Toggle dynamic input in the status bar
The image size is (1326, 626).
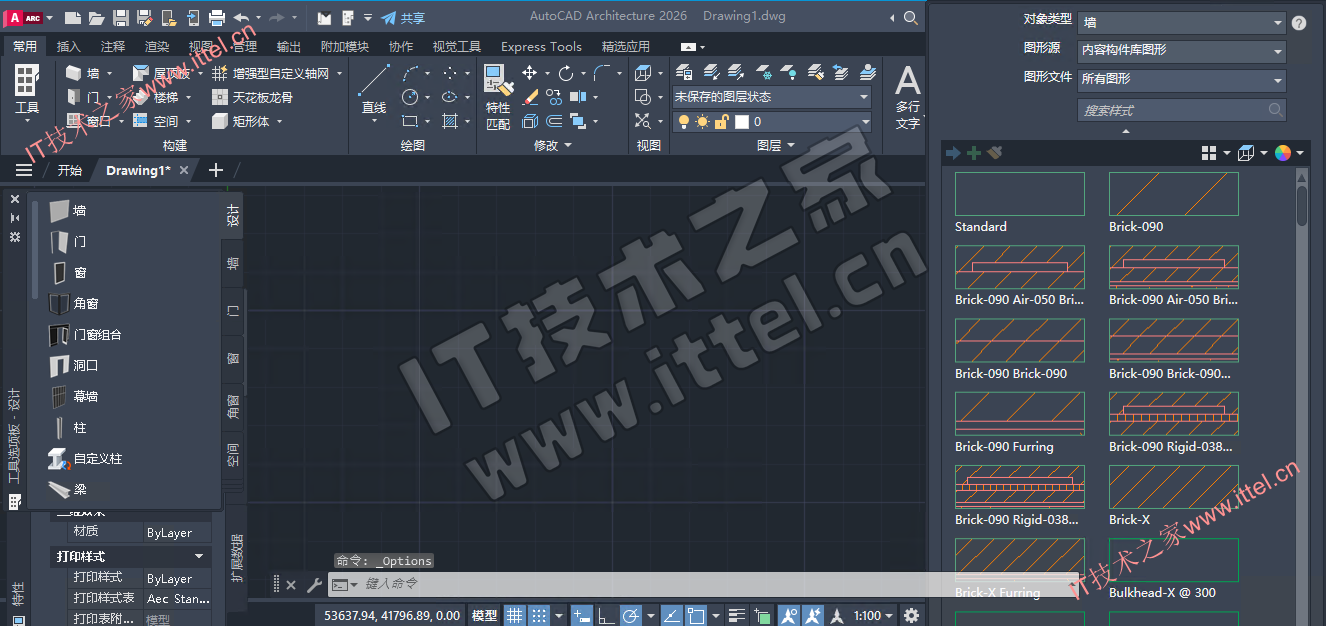(582, 615)
